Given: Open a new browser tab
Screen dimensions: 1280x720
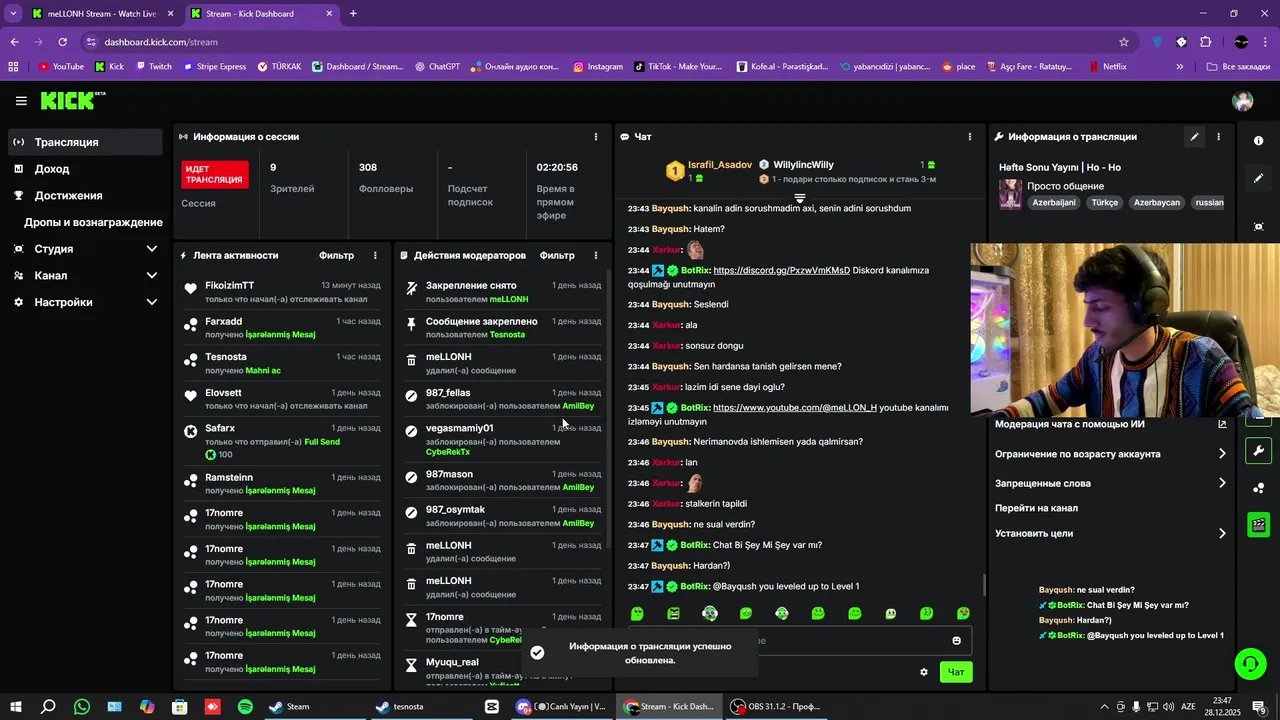Looking at the screenshot, I should tap(353, 14).
